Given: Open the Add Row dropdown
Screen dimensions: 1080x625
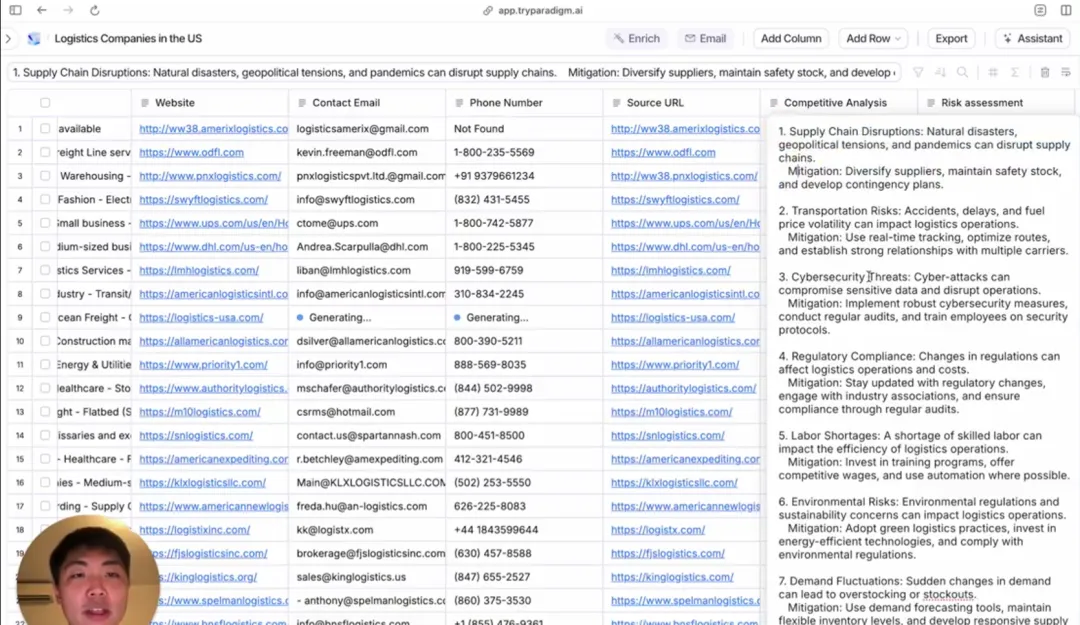Looking at the screenshot, I should [873, 39].
